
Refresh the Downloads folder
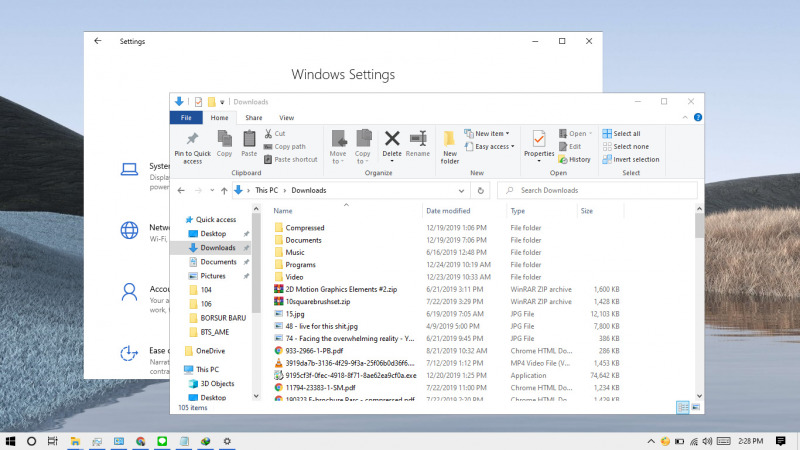pos(480,190)
